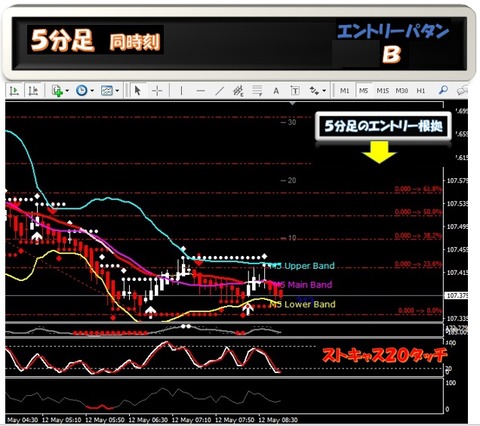Click the scale marker labeled 30
Viewport: 480px width, 426px height.
tap(289, 122)
